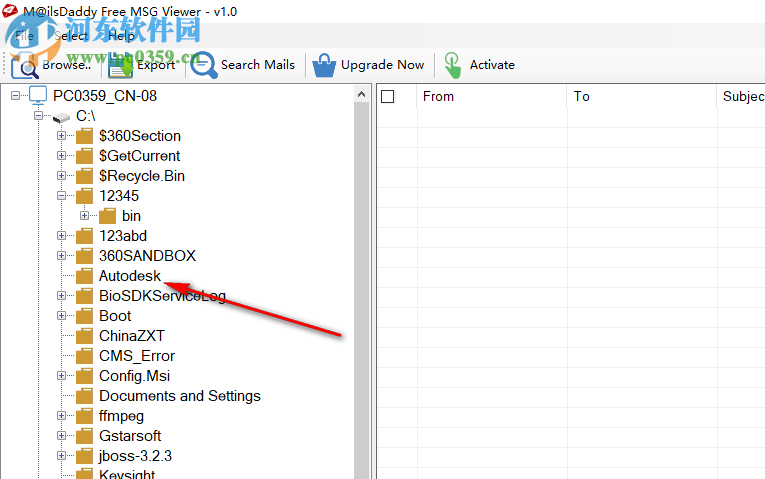Screen dimensions: 765x479
Task: Click the 123abd folder icon
Action: (84, 236)
